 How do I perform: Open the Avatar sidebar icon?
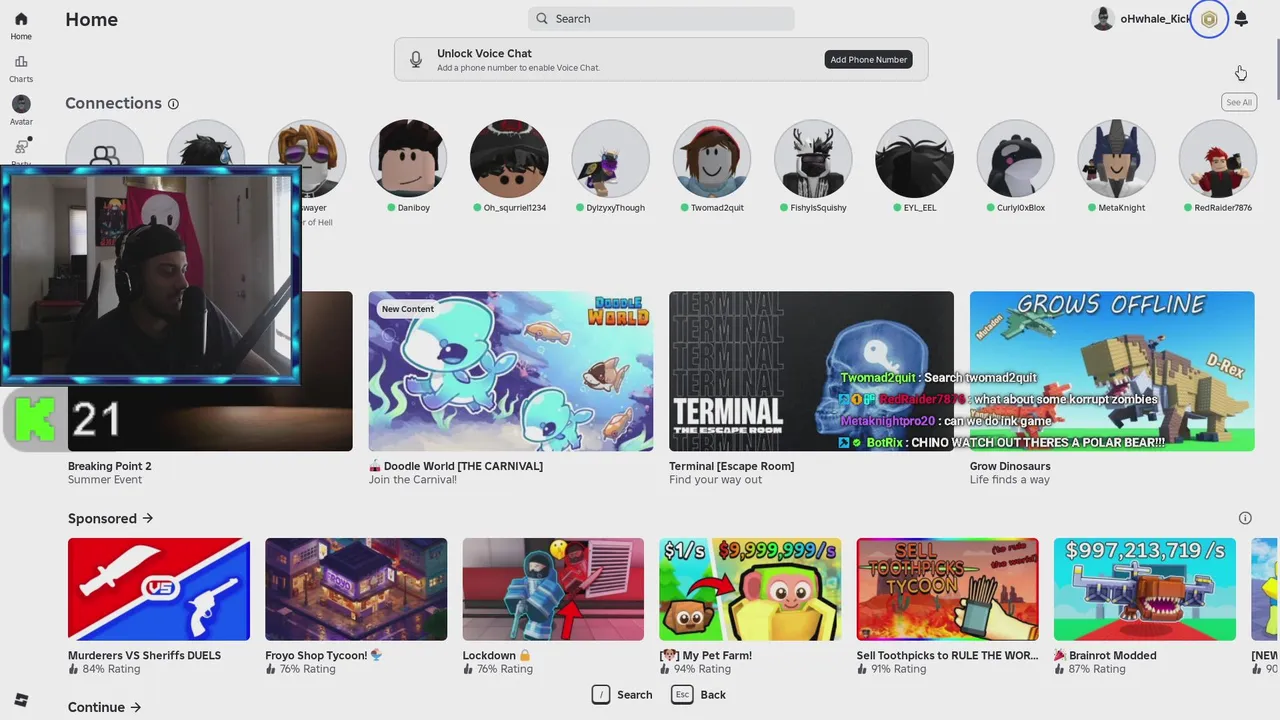click(x=21, y=104)
